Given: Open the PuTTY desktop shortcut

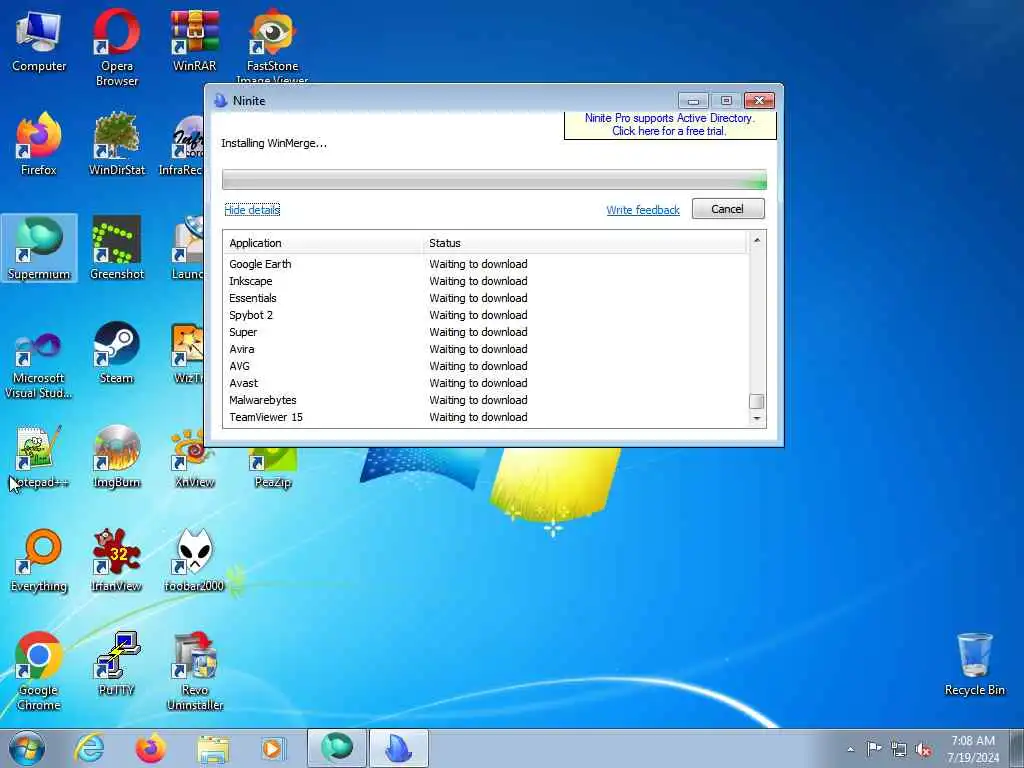Looking at the screenshot, I should point(116,664).
